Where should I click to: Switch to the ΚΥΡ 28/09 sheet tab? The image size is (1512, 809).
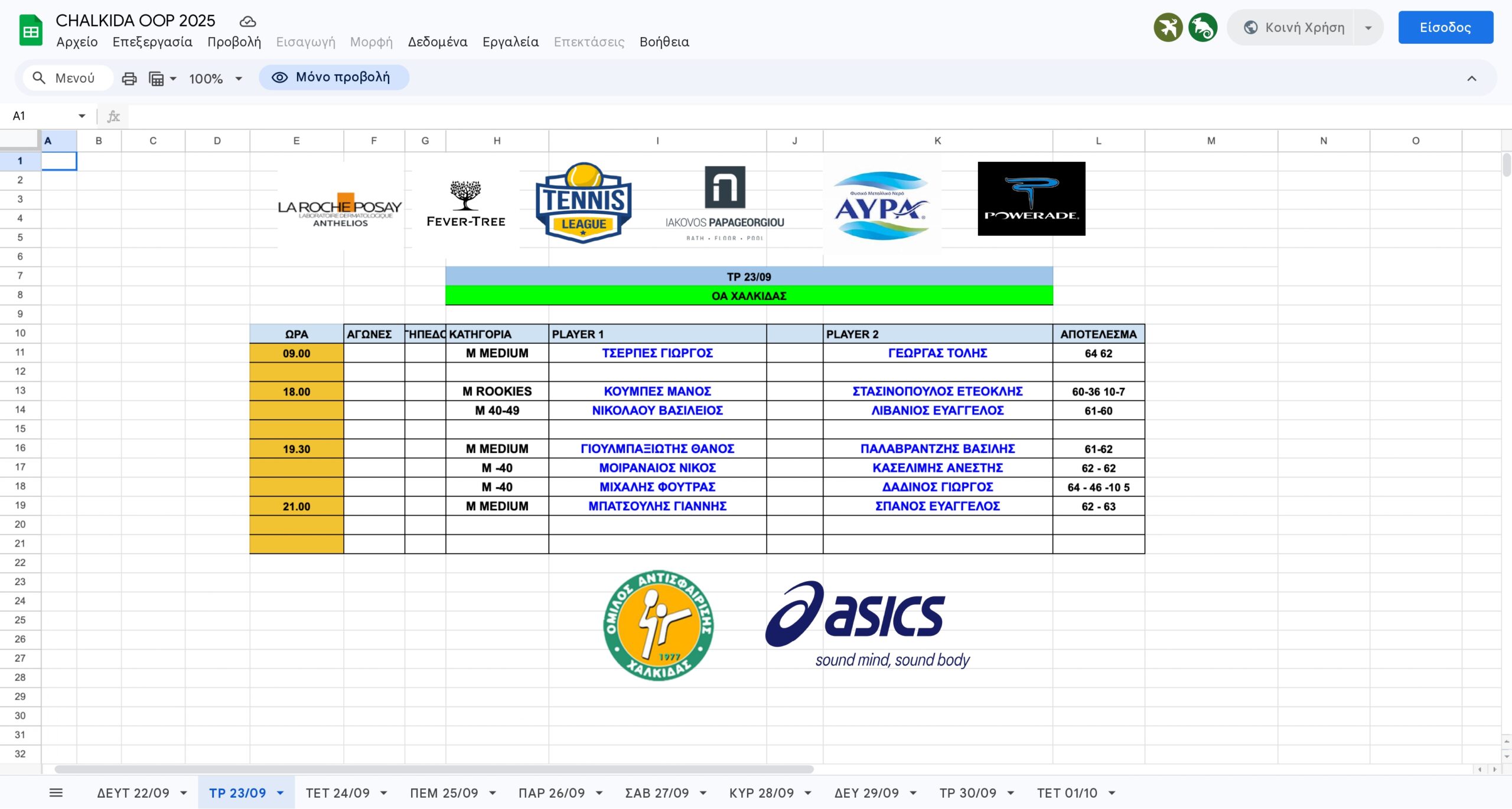761,793
